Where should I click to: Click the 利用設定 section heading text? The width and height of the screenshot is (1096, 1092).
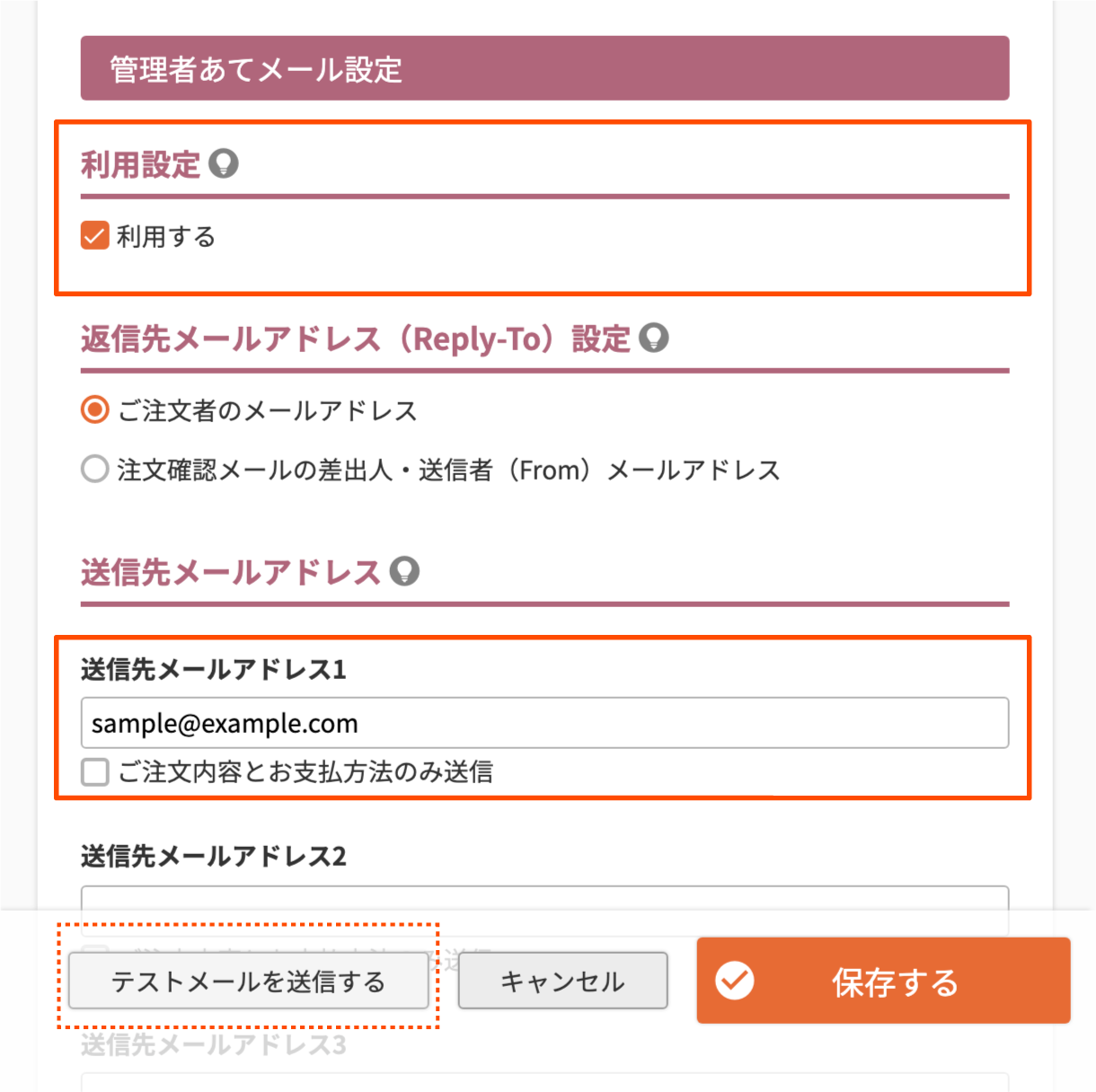[141, 164]
